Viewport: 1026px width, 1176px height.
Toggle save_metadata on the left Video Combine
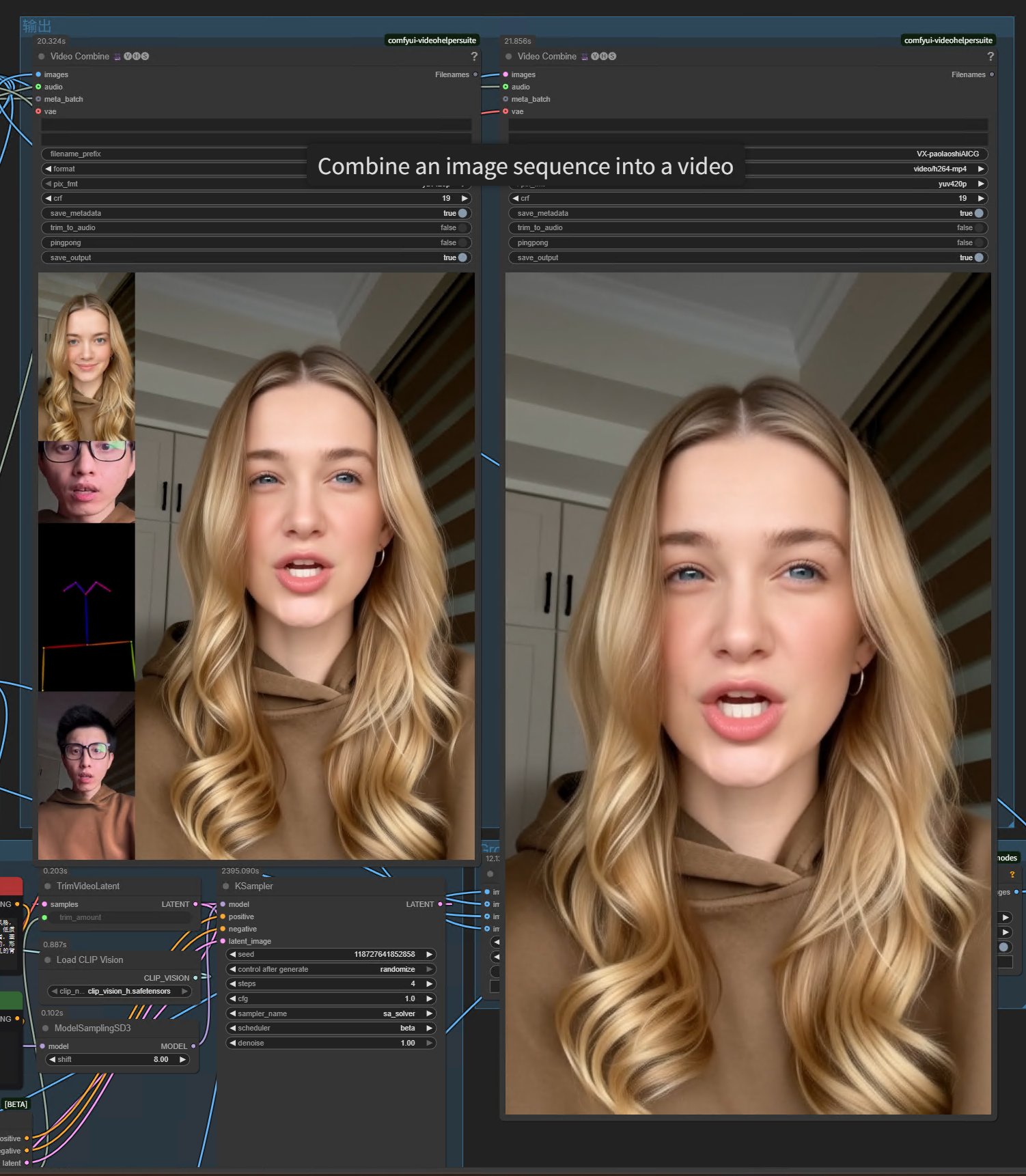pyautogui.click(x=462, y=213)
